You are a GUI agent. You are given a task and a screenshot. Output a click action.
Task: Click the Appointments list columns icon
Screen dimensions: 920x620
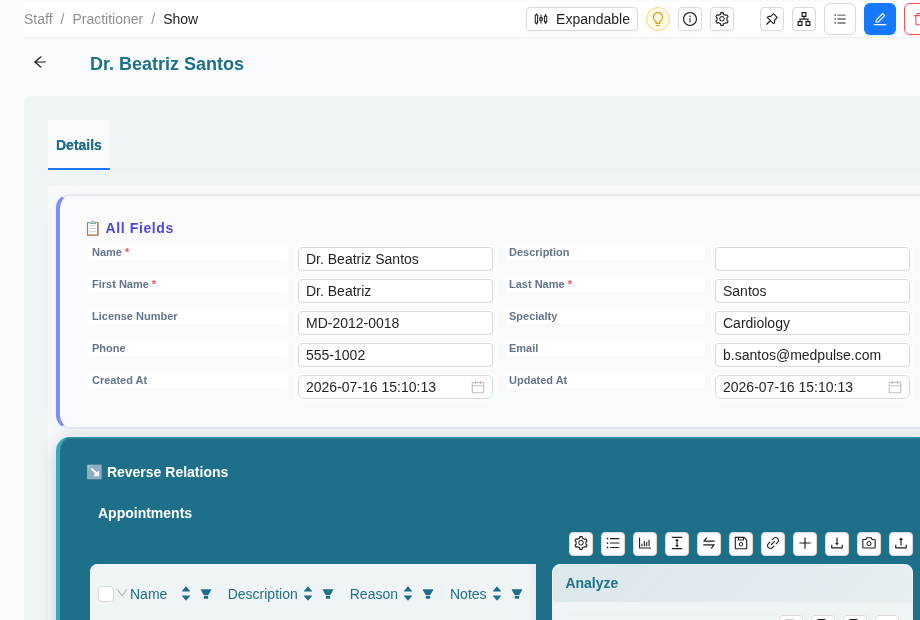tap(613, 543)
